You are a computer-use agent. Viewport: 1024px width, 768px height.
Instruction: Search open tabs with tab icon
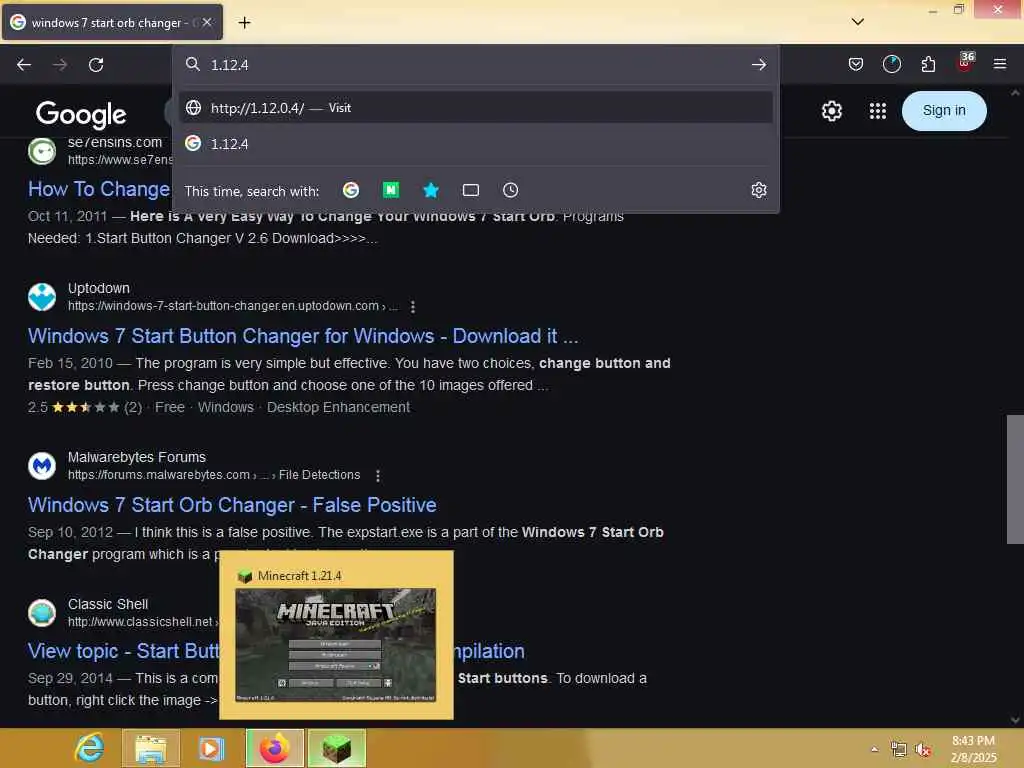tap(471, 190)
